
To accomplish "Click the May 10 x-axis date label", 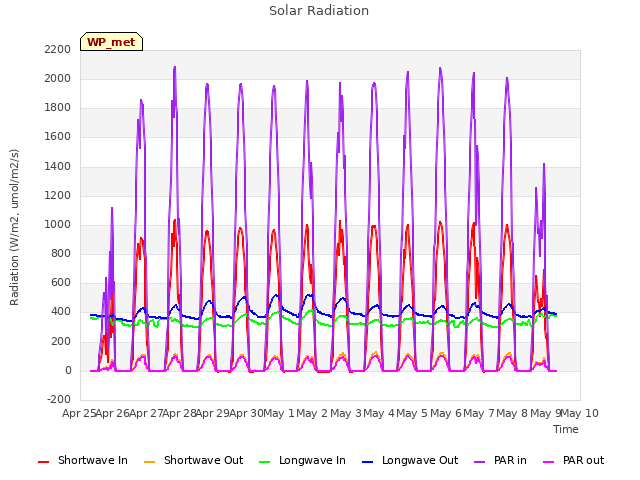I will pos(580,413).
